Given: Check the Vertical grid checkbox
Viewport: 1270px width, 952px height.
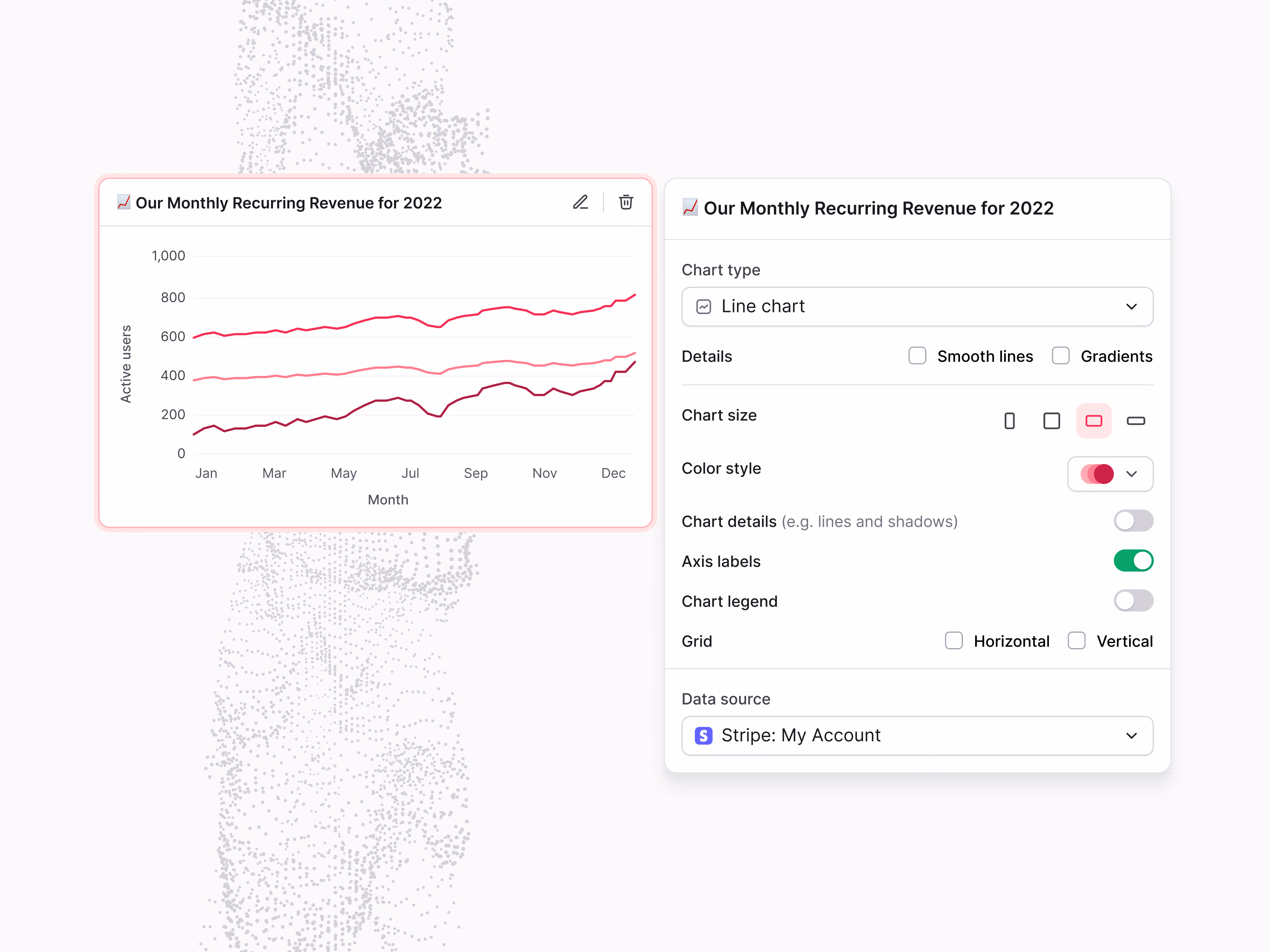Looking at the screenshot, I should coord(1076,640).
